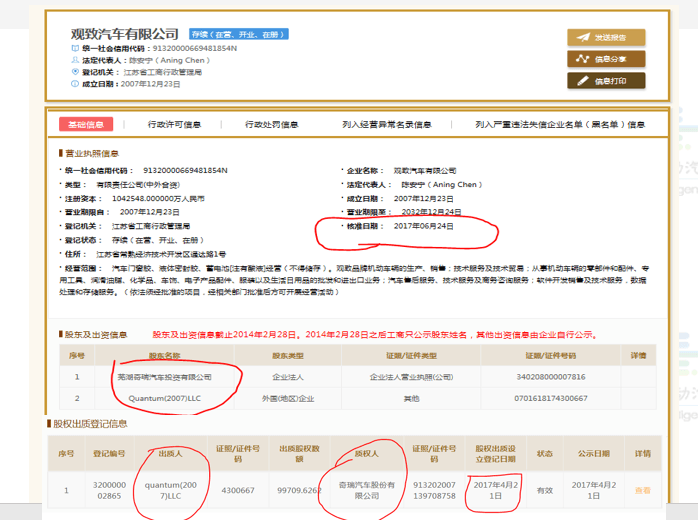The image size is (698, 520).
Task: Switch to the 行政许可信息 tab
Action: tap(174, 124)
